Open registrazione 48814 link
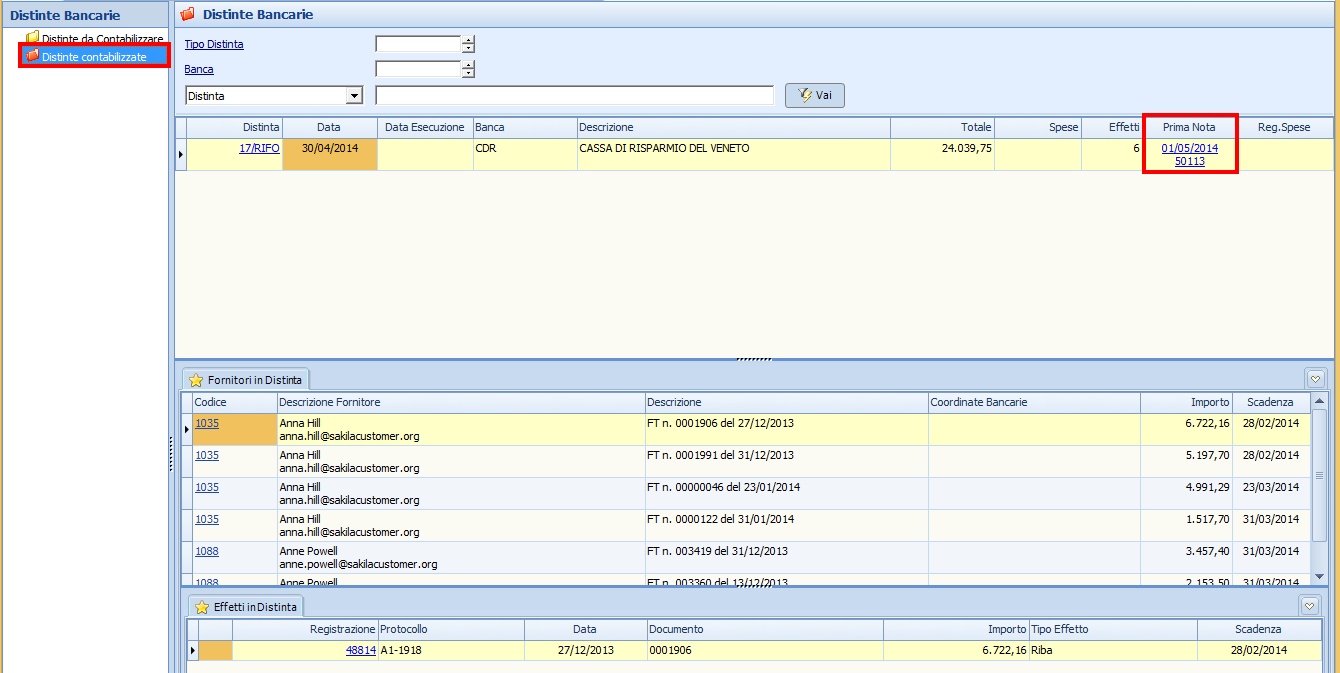Screen dimensions: 1340x673 click(360, 650)
